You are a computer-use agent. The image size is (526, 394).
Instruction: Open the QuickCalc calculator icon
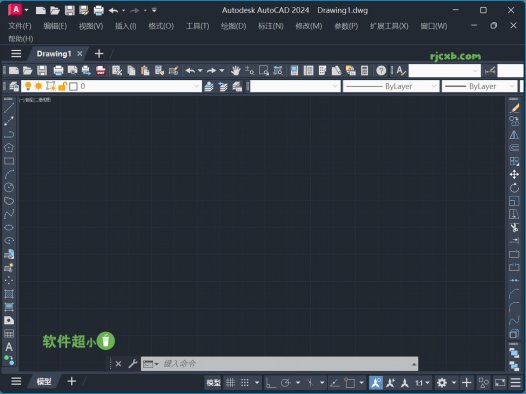pos(364,70)
